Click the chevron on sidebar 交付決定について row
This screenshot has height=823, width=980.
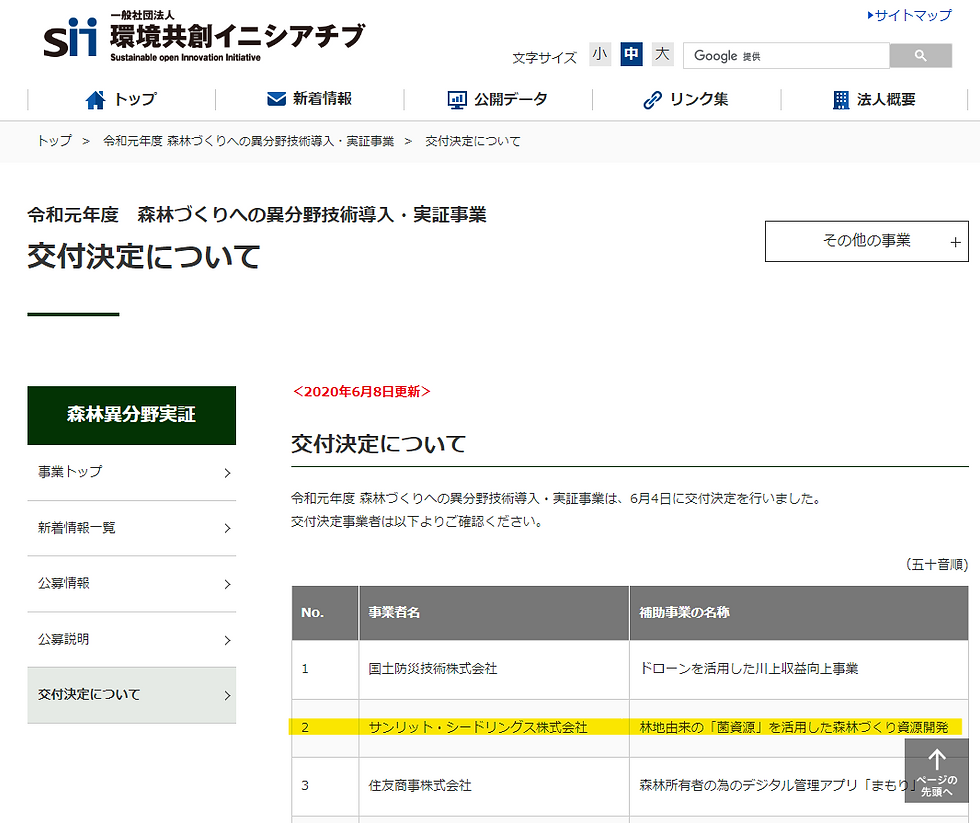[228, 696]
